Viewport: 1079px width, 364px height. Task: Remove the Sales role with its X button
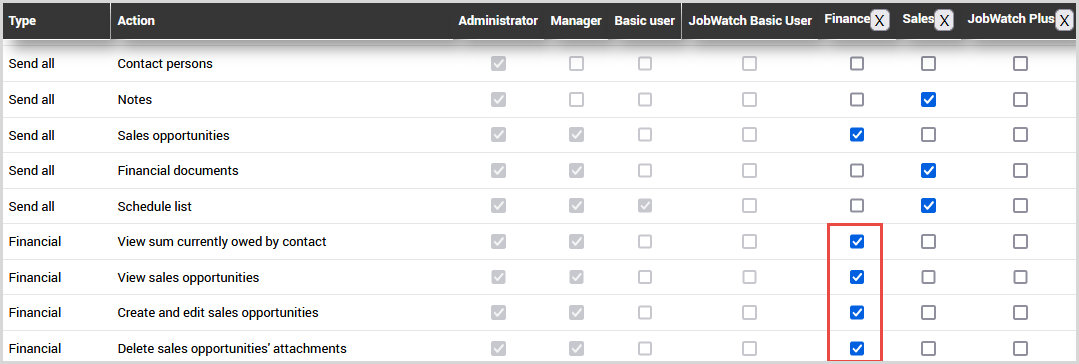[x=945, y=21]
